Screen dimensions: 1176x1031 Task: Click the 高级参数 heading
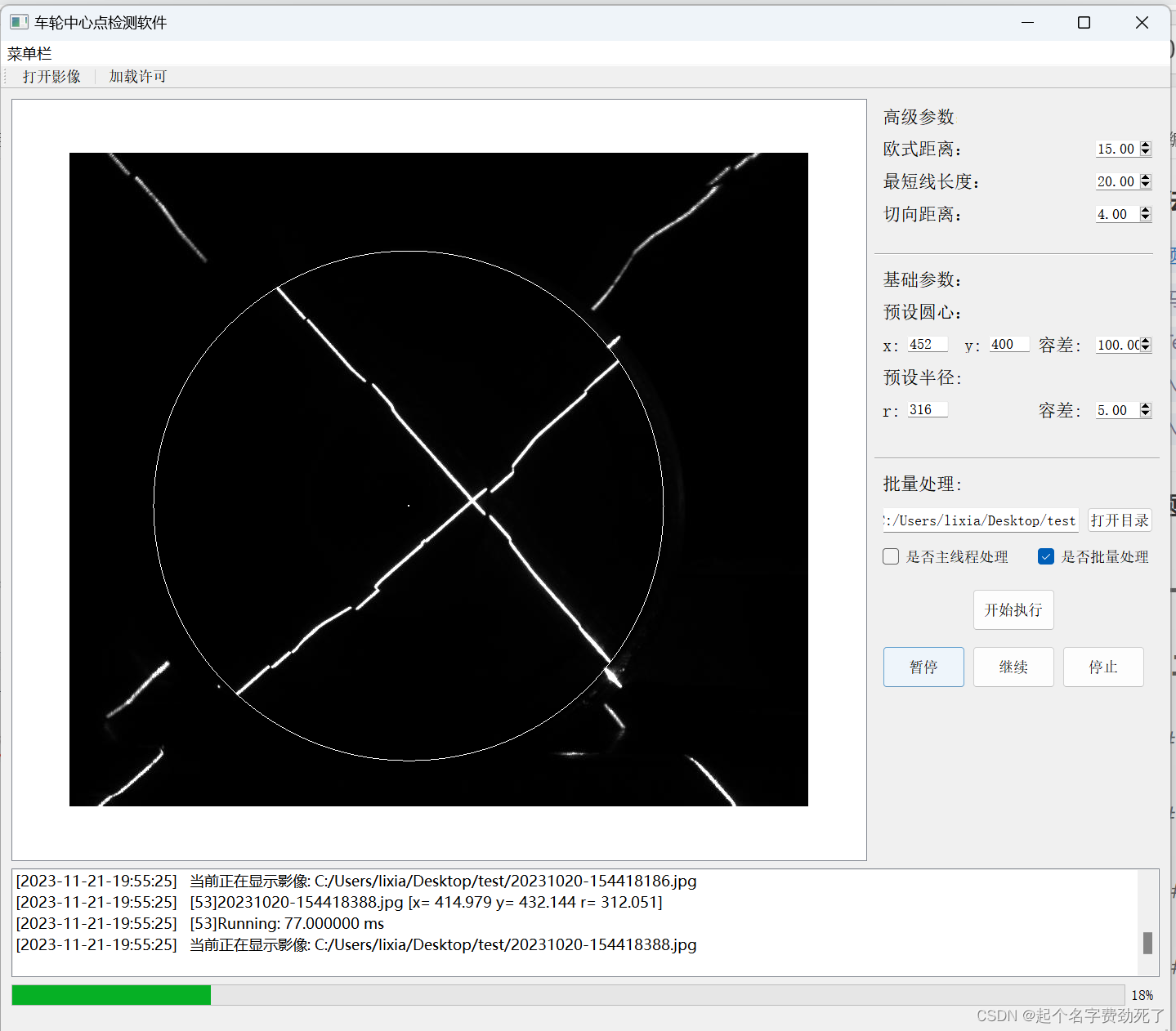919,117
